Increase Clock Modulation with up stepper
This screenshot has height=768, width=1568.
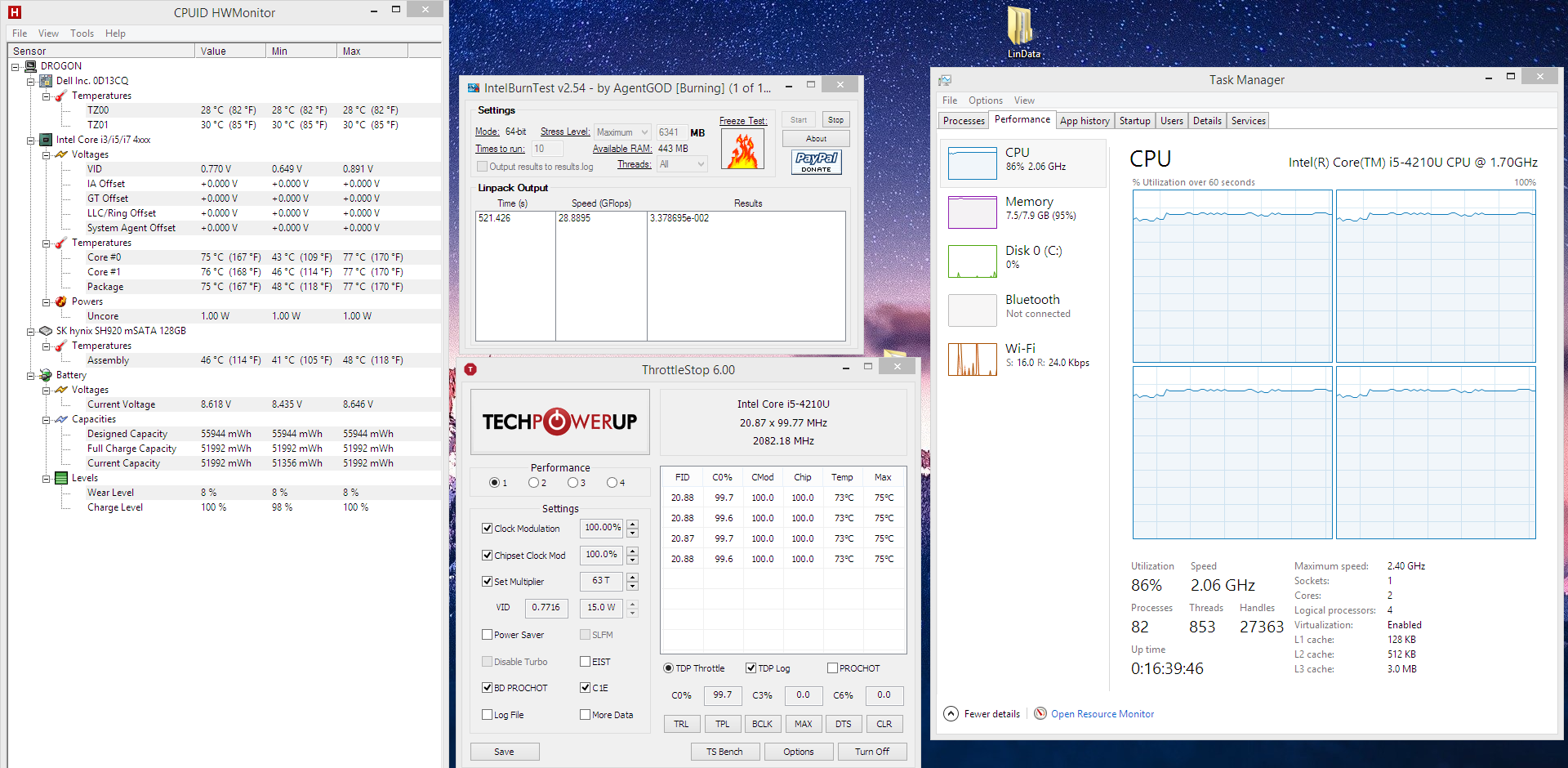(633, 524)
